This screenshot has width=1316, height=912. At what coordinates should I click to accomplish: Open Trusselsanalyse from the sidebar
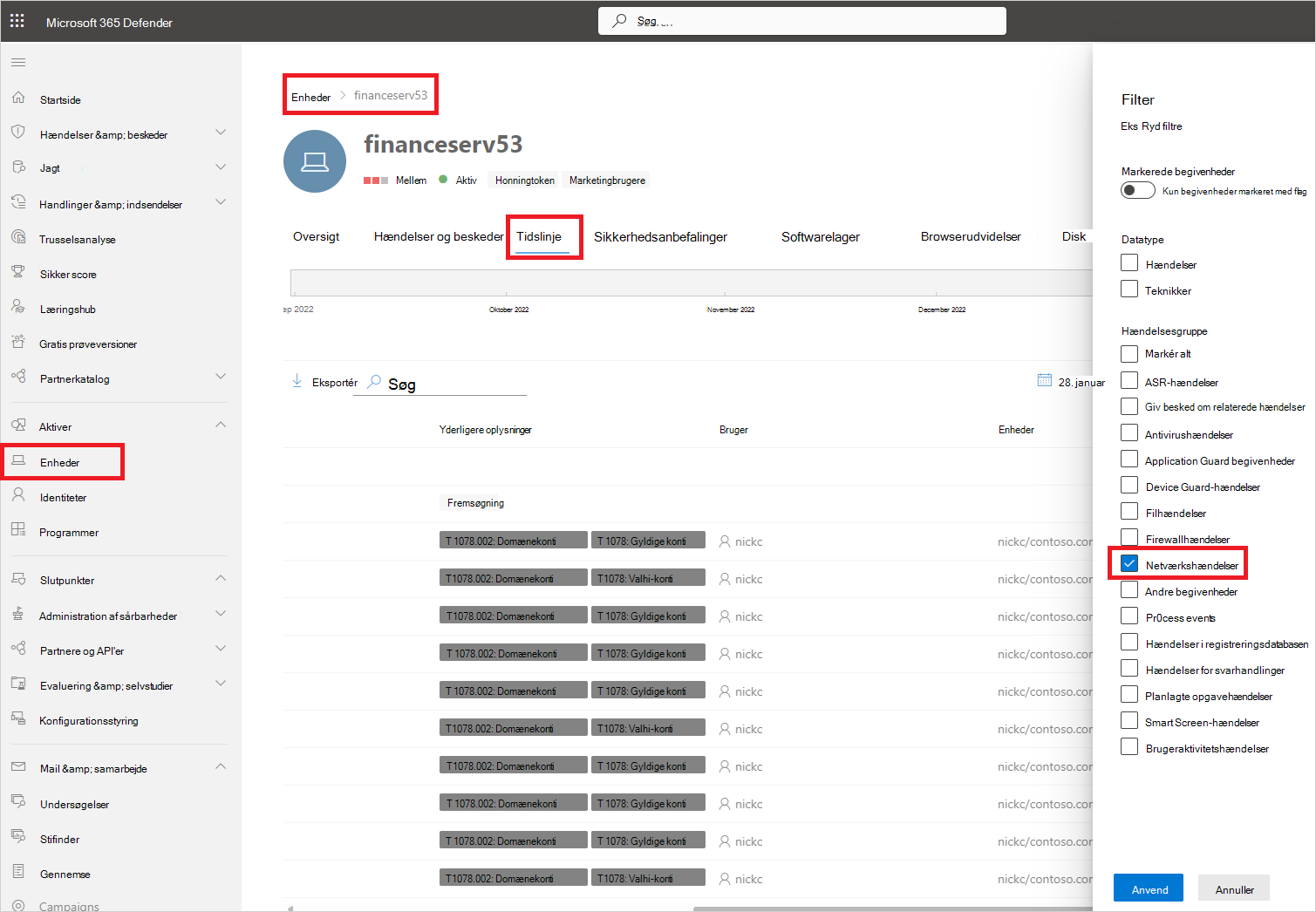pyautogui.click(x=76, y=238)
